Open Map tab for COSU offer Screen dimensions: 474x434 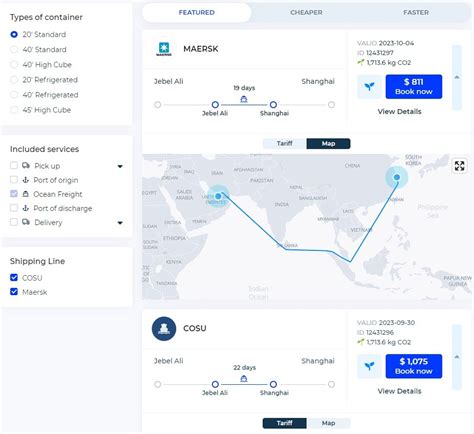click(328, 423)
